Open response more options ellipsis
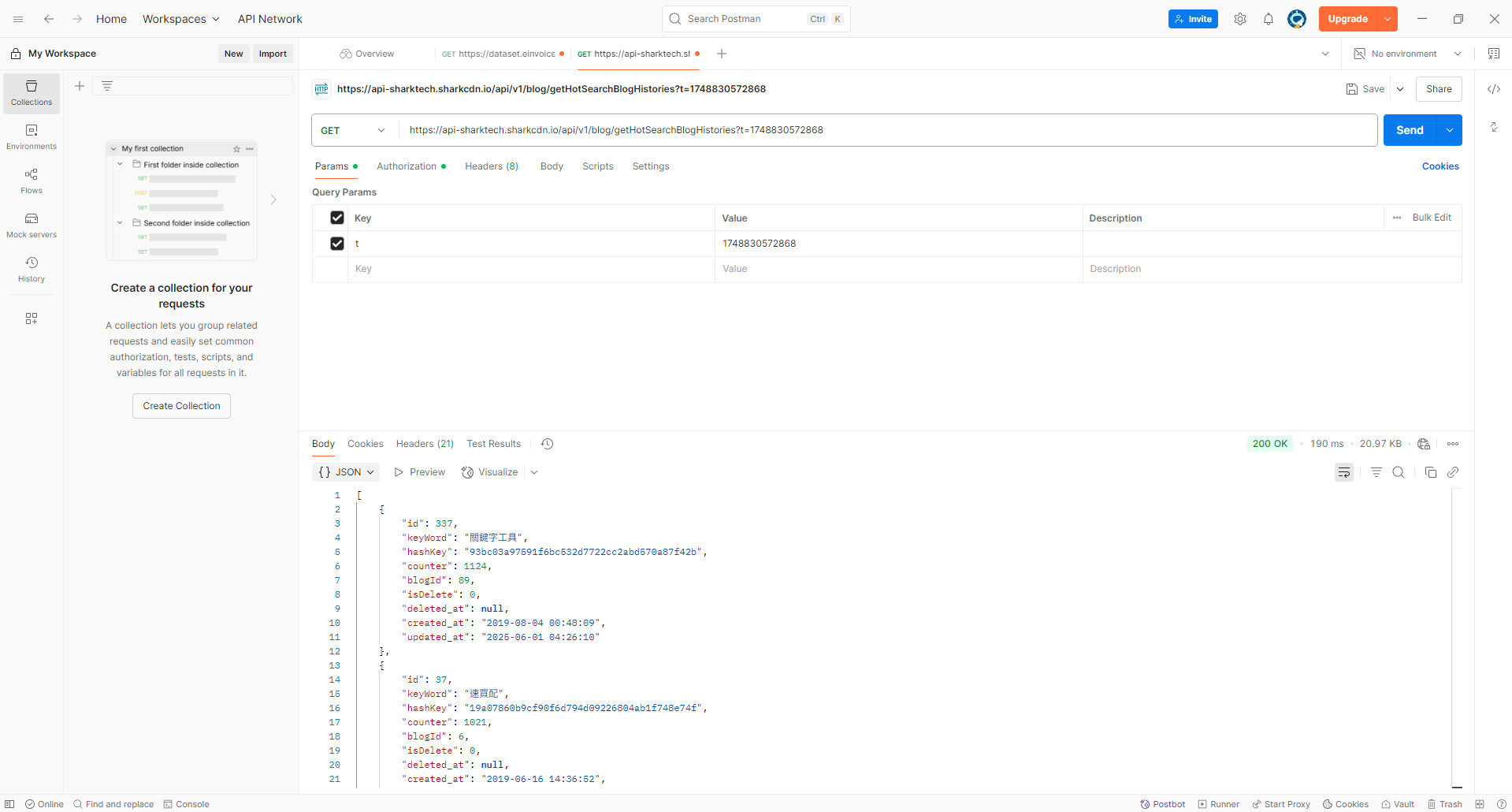This screenshot has height=812, width=1512. 1453,444
